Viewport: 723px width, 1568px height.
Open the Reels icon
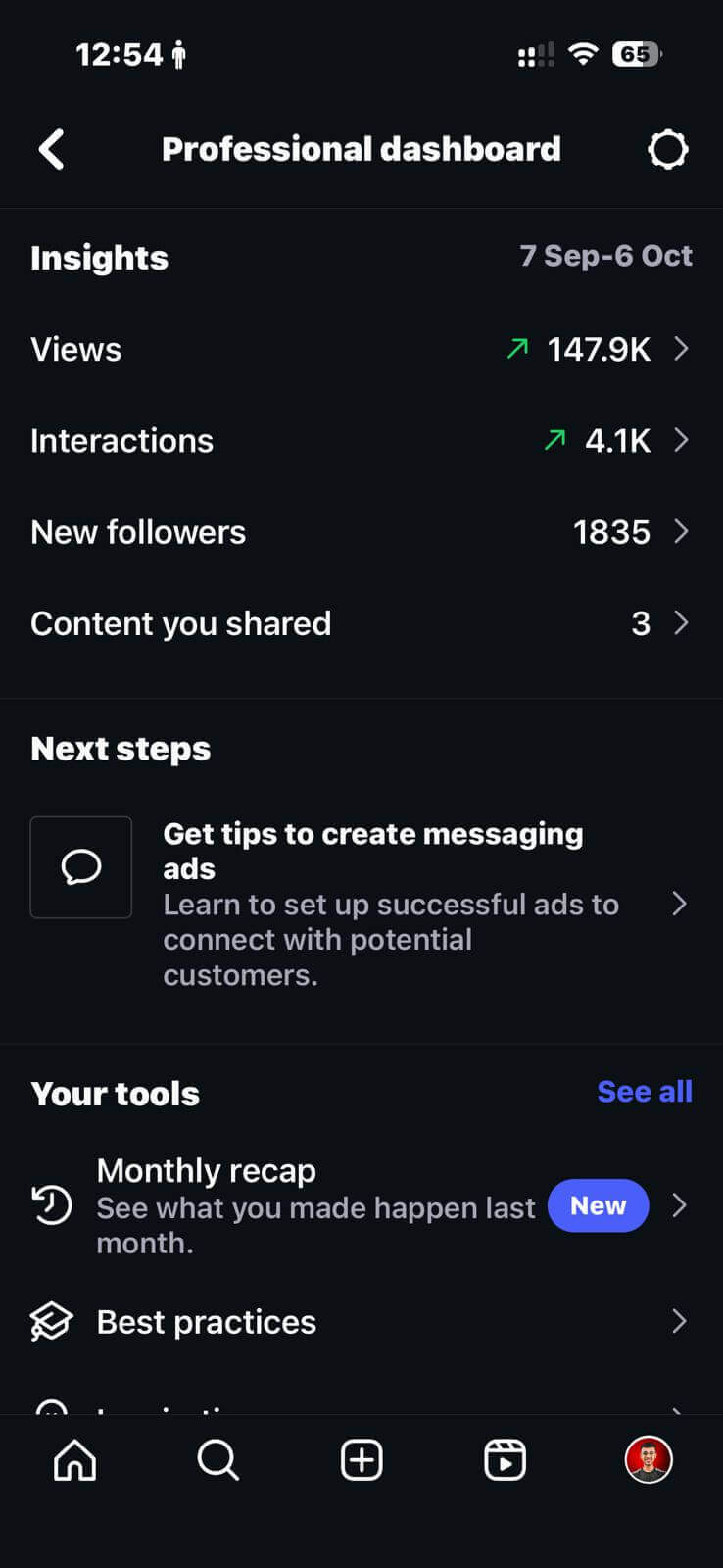(505, 1460)
